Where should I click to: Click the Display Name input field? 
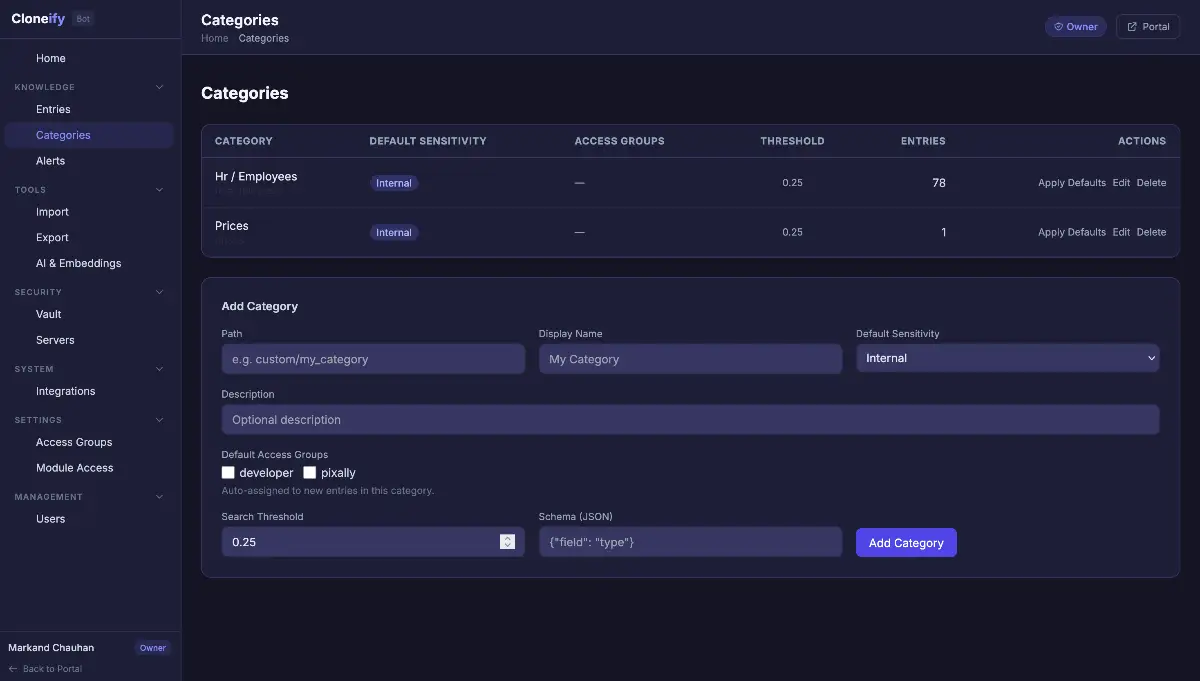[x=690, y=359]
